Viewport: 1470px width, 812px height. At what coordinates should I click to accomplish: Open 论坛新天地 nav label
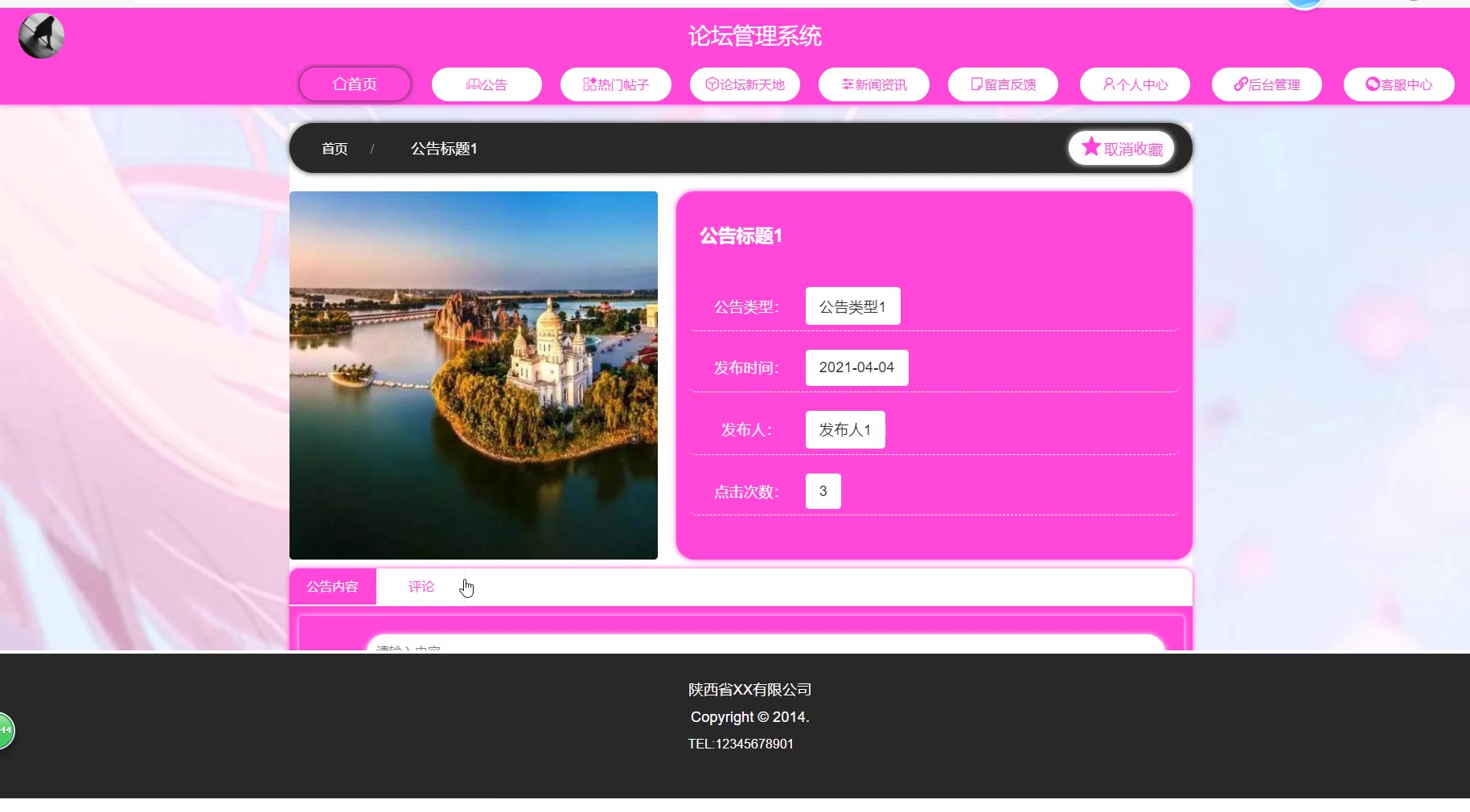pyautogui.click(x=752, y=85)
